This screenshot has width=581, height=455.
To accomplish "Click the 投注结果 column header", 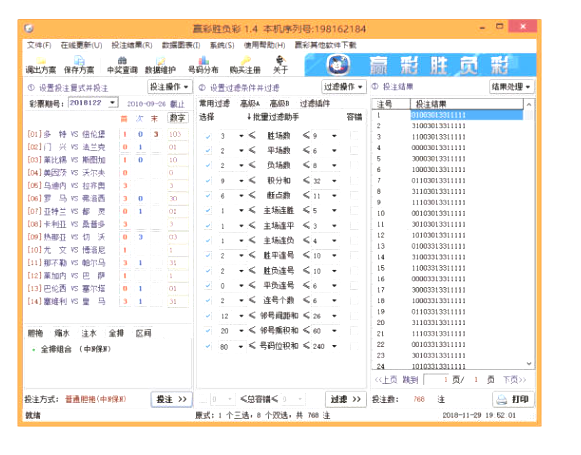I will click(467, 104).
